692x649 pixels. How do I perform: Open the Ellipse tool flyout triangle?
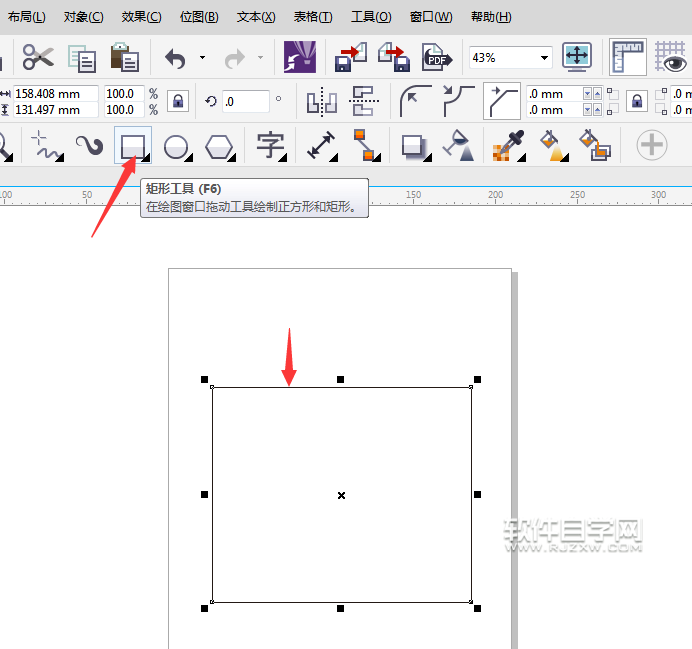click(188, 158)
